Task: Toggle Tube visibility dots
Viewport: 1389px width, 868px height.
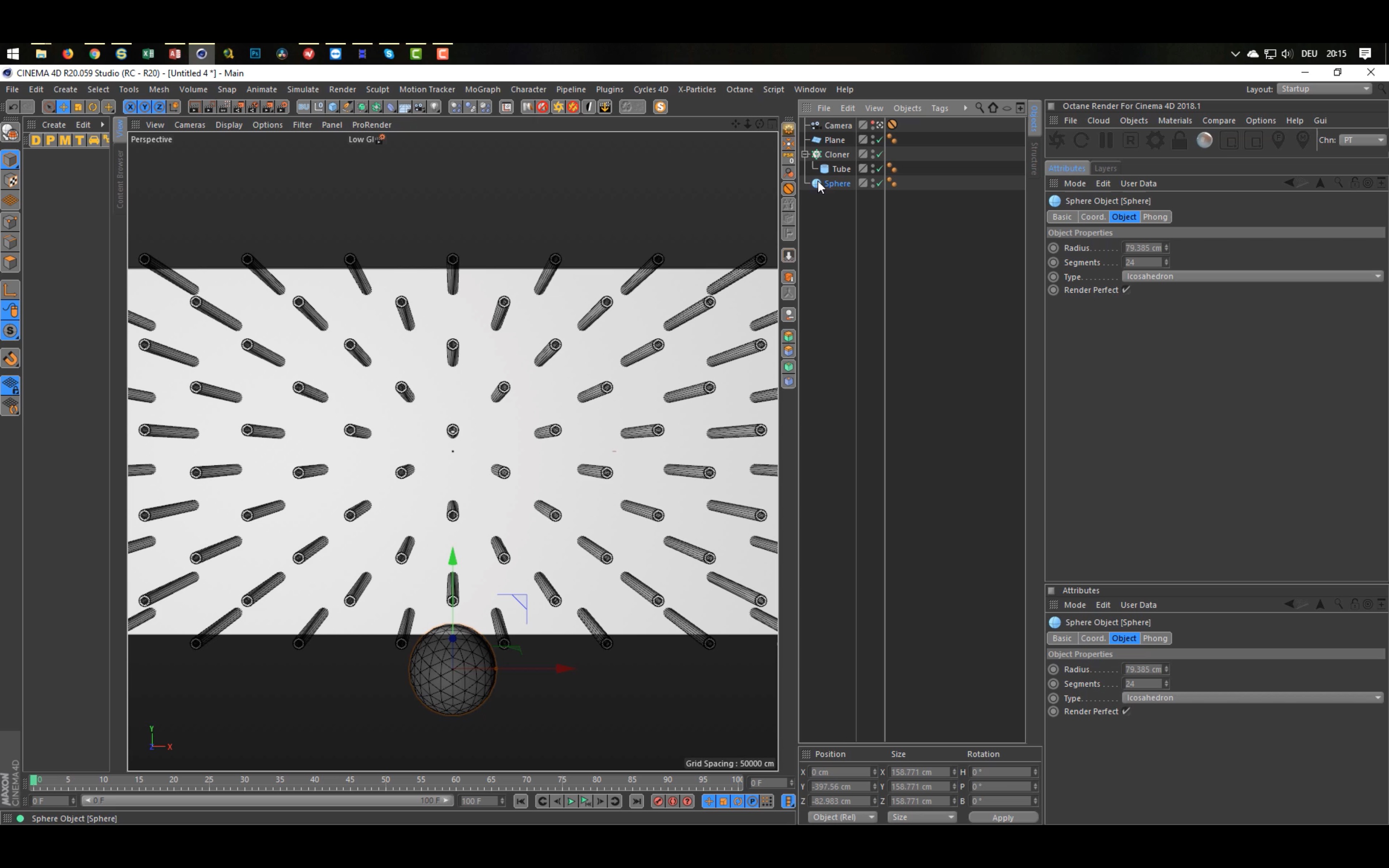Action: click(872, 169)
